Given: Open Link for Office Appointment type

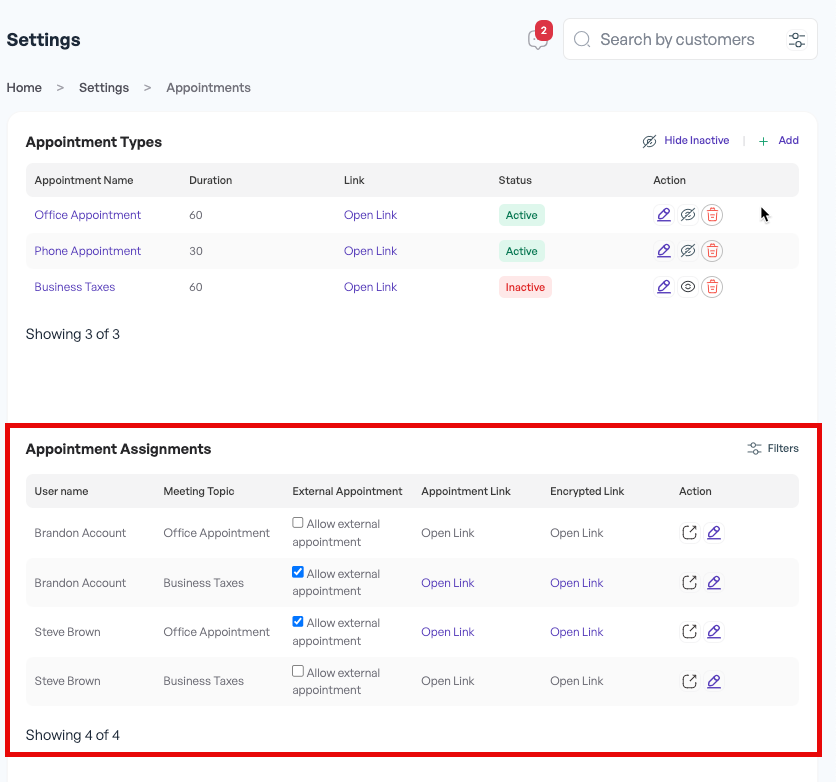Looking at the screenshot, I should (371, 215).
